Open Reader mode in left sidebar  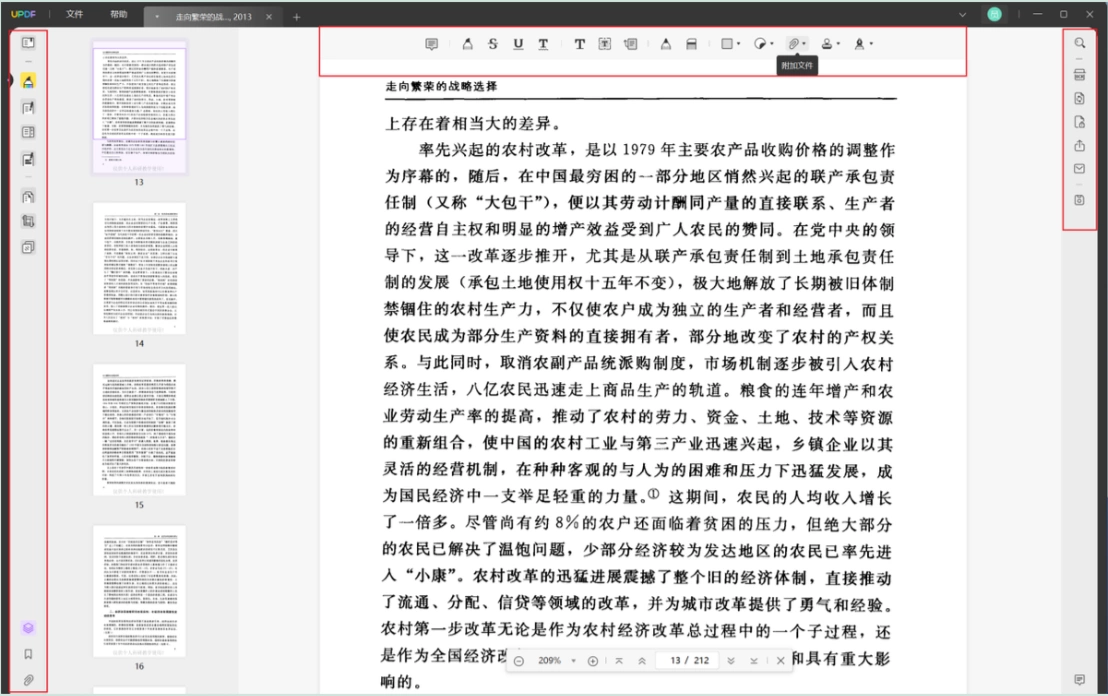pyautogui.click(x=28, y=43)
